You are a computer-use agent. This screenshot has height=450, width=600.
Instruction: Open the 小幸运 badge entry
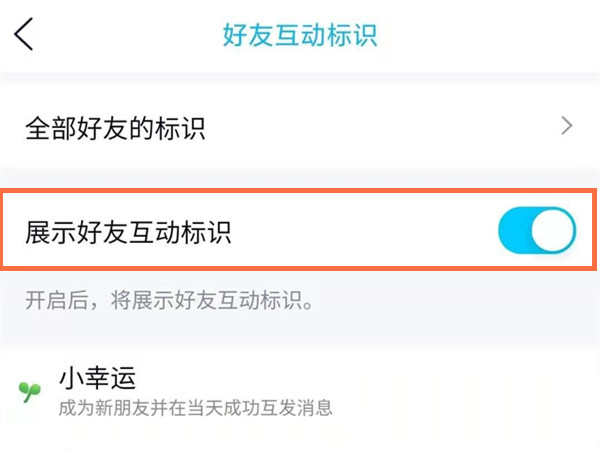(x=300, y=391)
